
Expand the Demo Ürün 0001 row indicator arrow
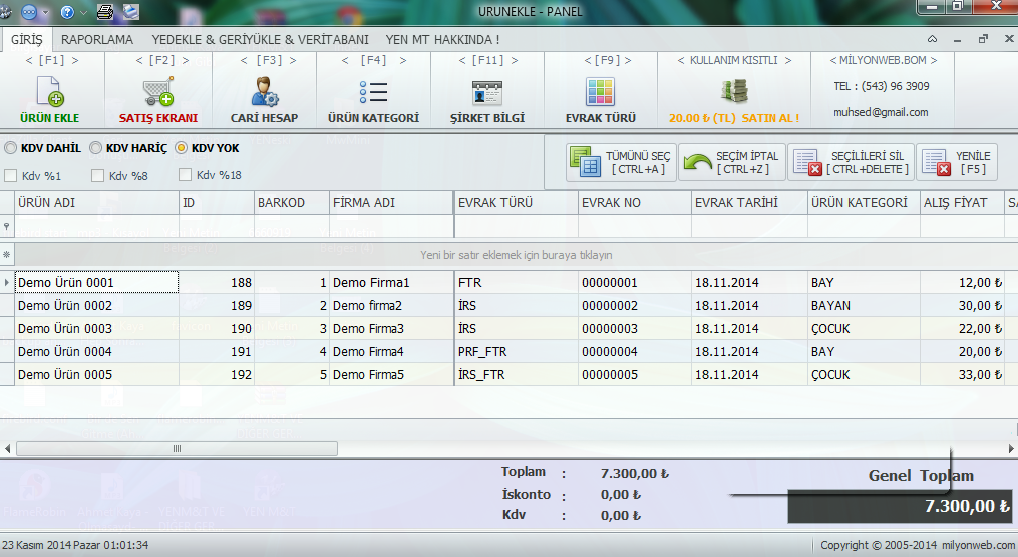coord(8,283)
